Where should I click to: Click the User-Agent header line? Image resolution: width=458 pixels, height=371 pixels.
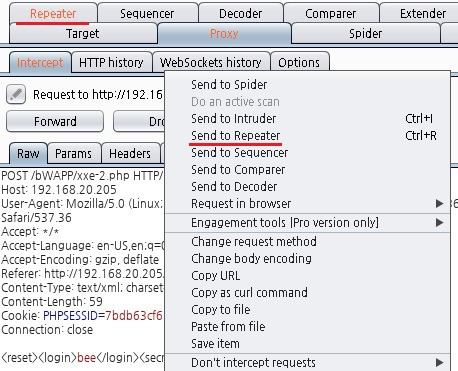click(83, 203)
